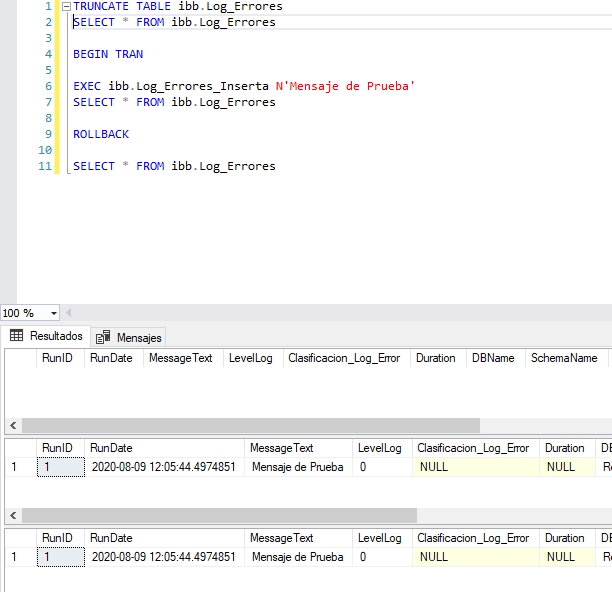
Task: Select the RunID cell in second grid
Action: pyautogui.click(x=61, y=467)
